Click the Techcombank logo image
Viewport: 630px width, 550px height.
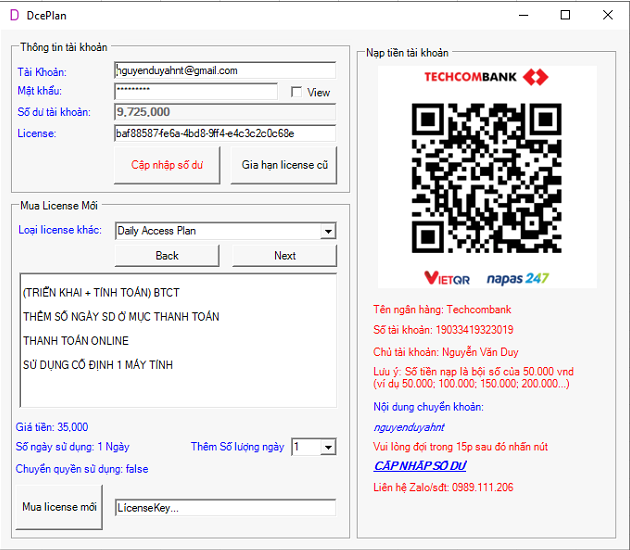(486, 77)
